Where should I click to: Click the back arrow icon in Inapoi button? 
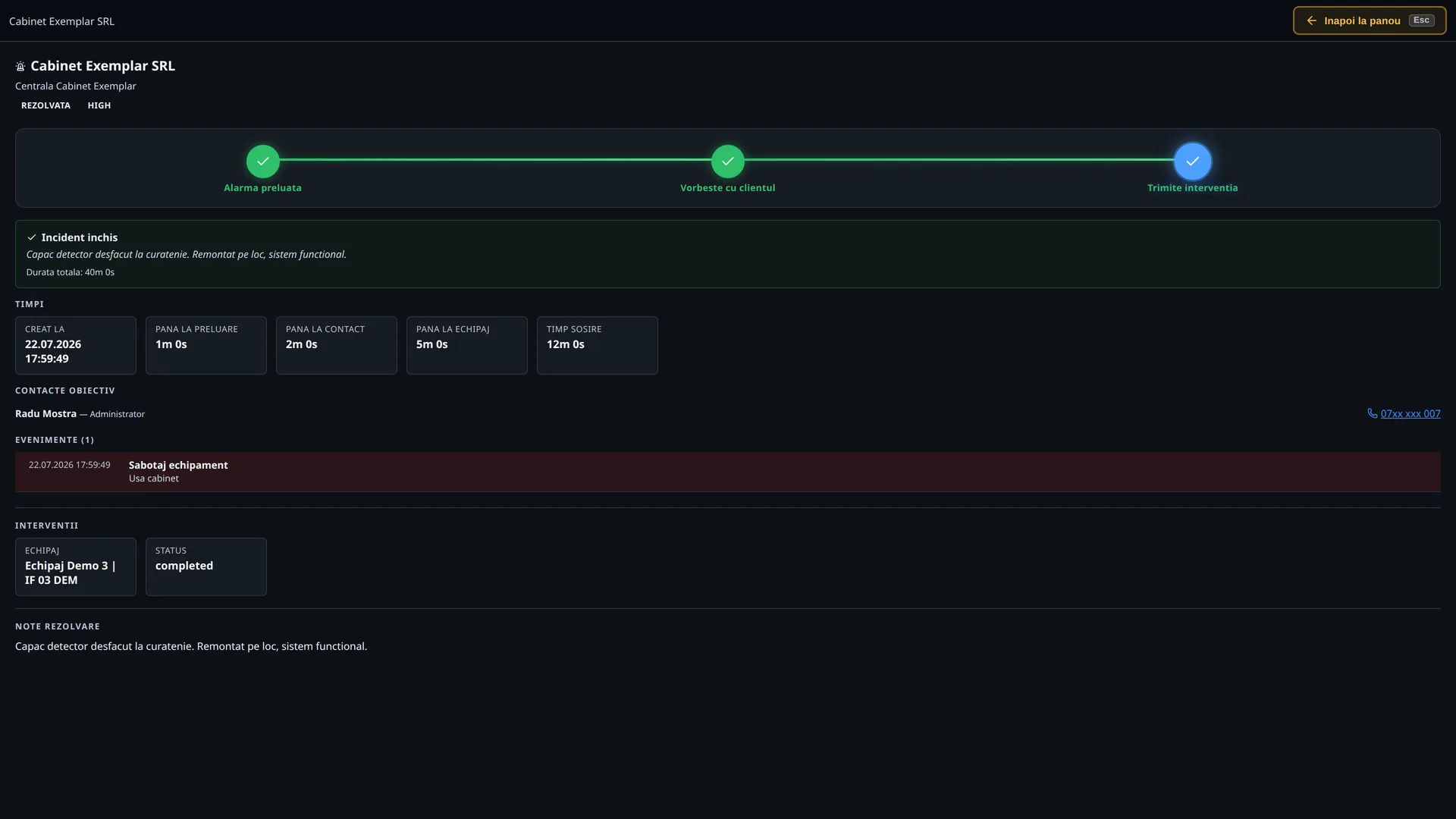(x=1311, y=20)
